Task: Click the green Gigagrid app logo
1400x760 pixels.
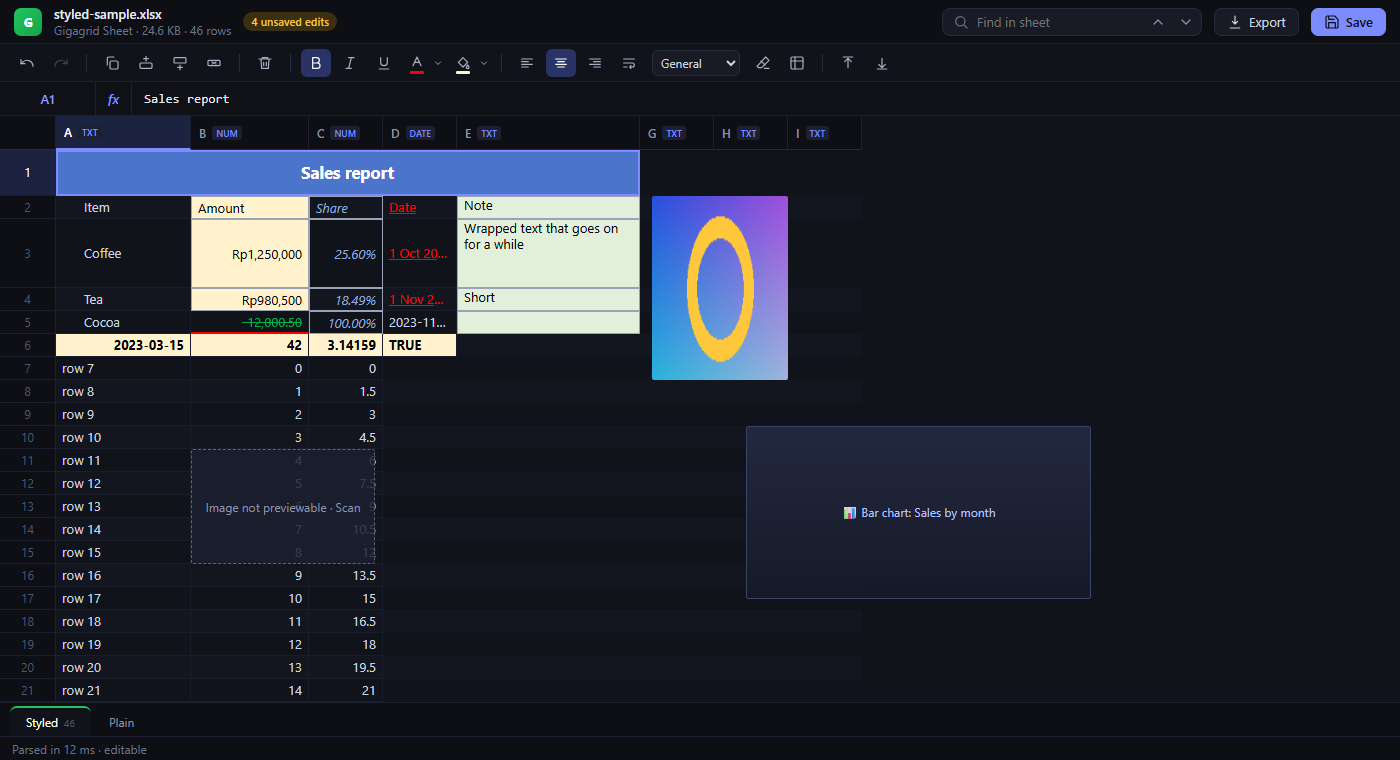Action: tap(28, 22)
